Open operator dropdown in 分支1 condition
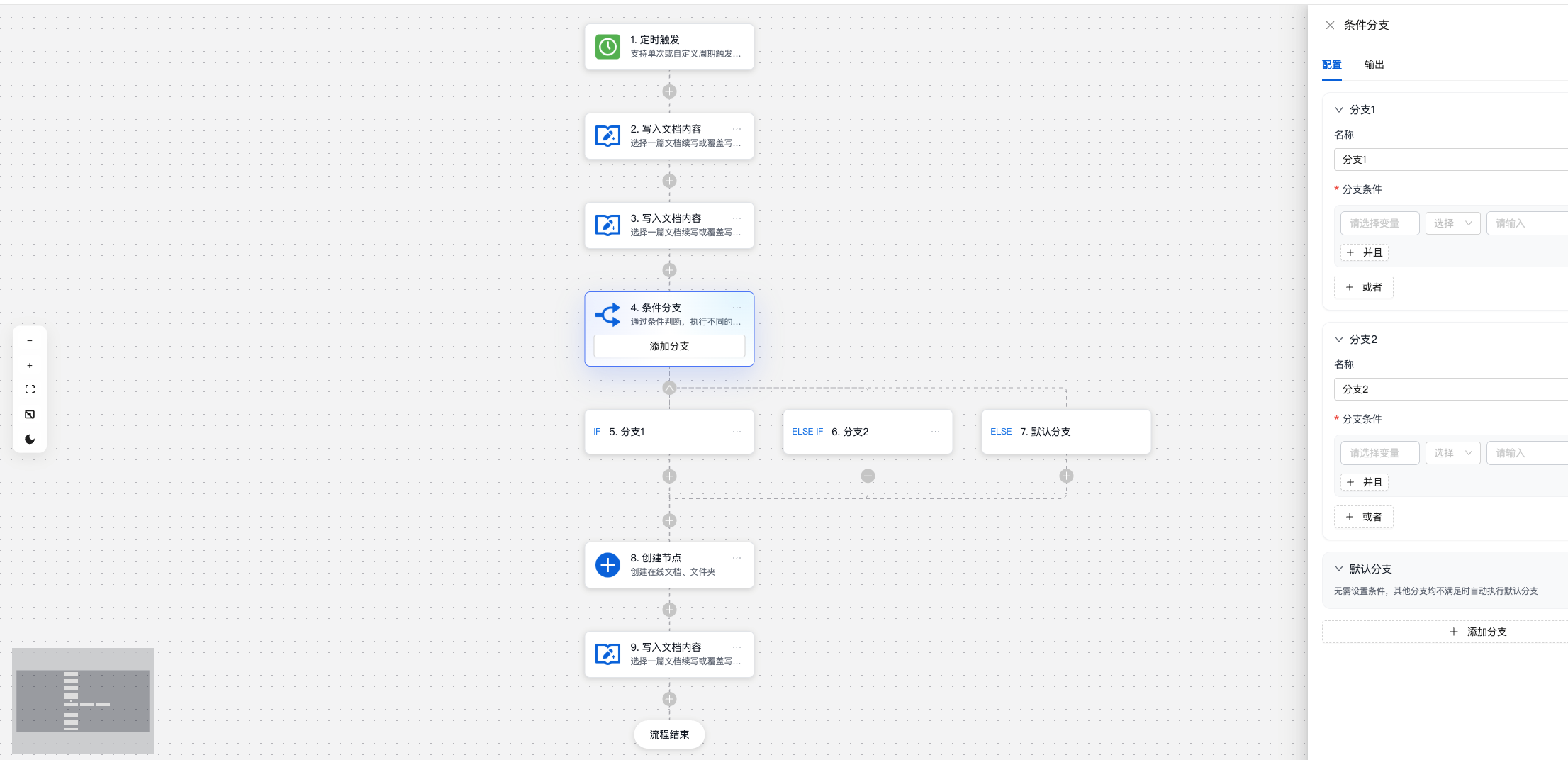Screen dimensions: 1568x760 [x=1452, y=223]
